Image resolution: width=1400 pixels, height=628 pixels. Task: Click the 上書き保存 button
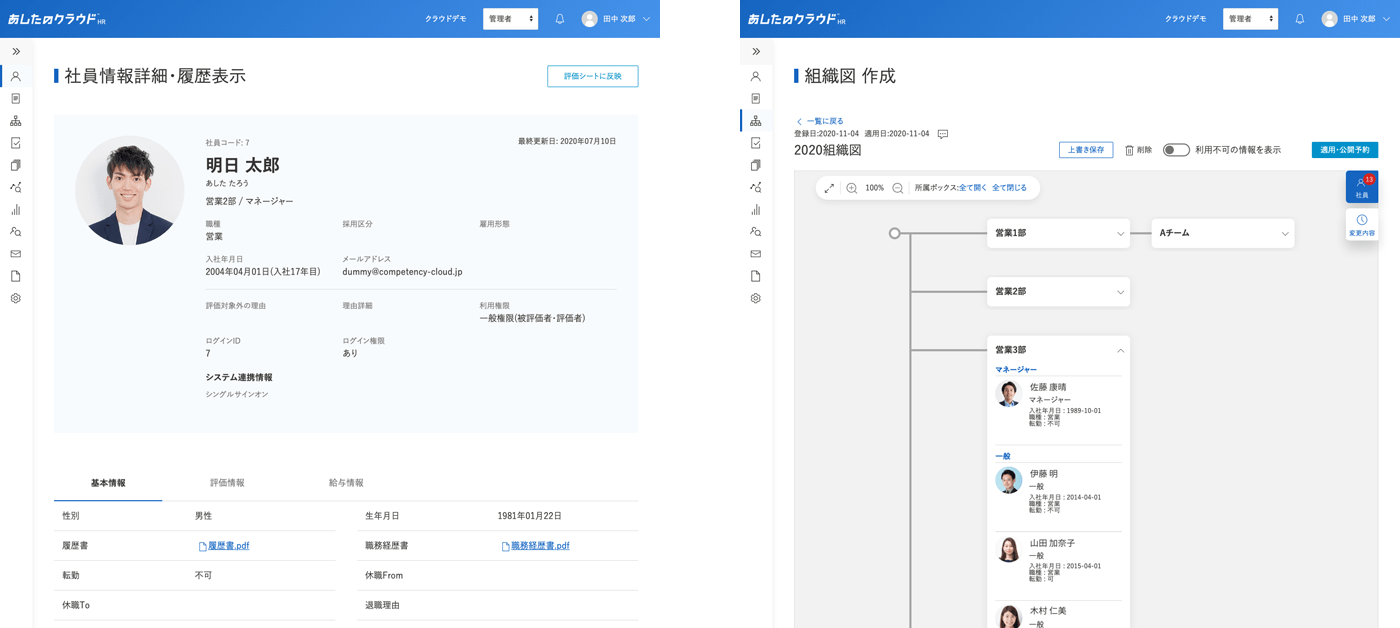[x=1086, y=150]
